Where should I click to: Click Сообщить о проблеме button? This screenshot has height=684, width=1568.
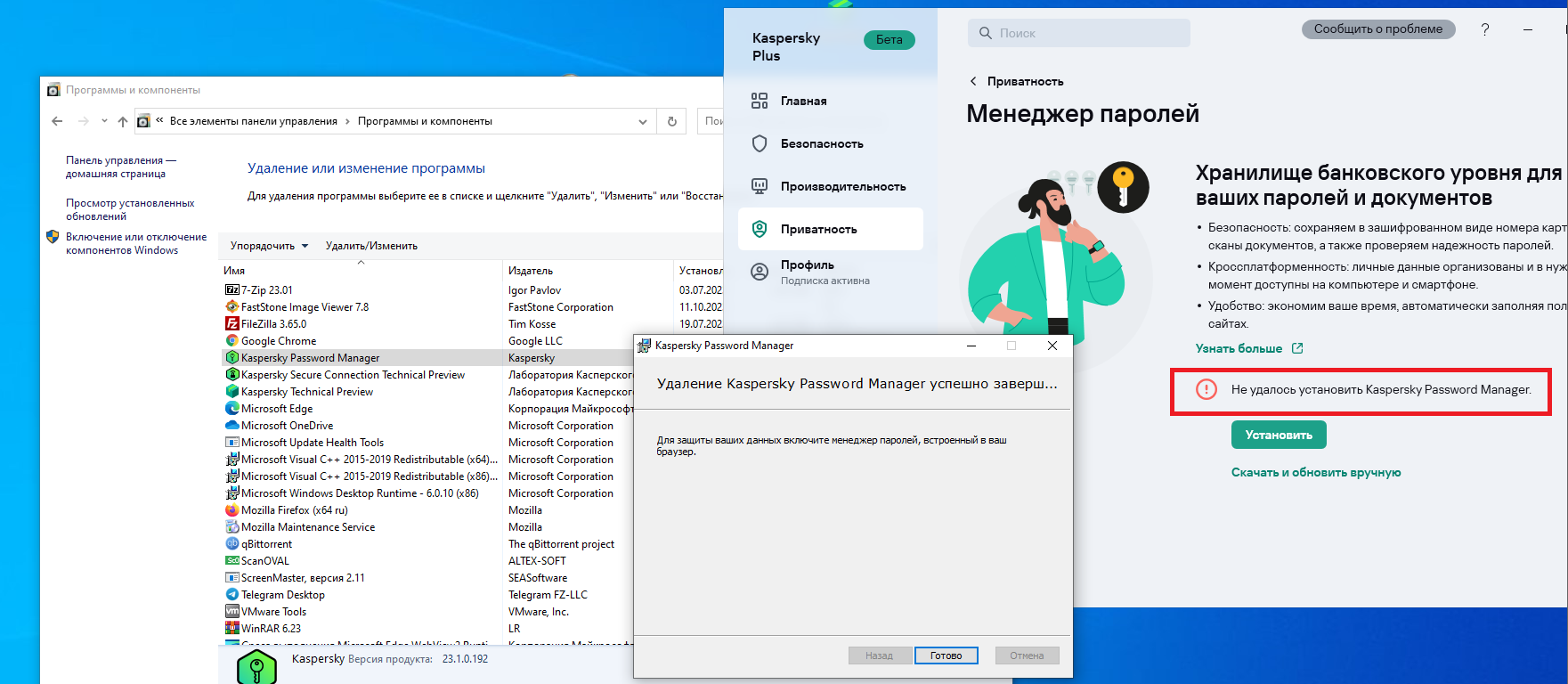click(1378, 29)
